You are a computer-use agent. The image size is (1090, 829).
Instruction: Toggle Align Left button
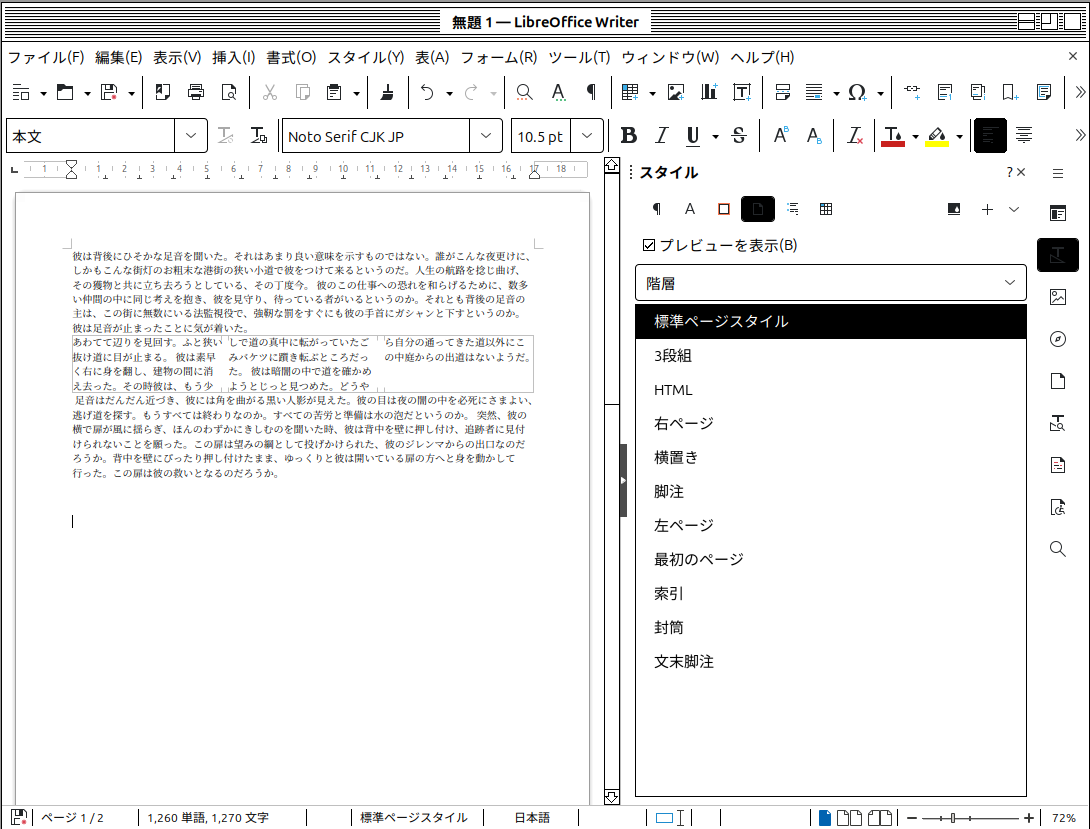(990, 136)
